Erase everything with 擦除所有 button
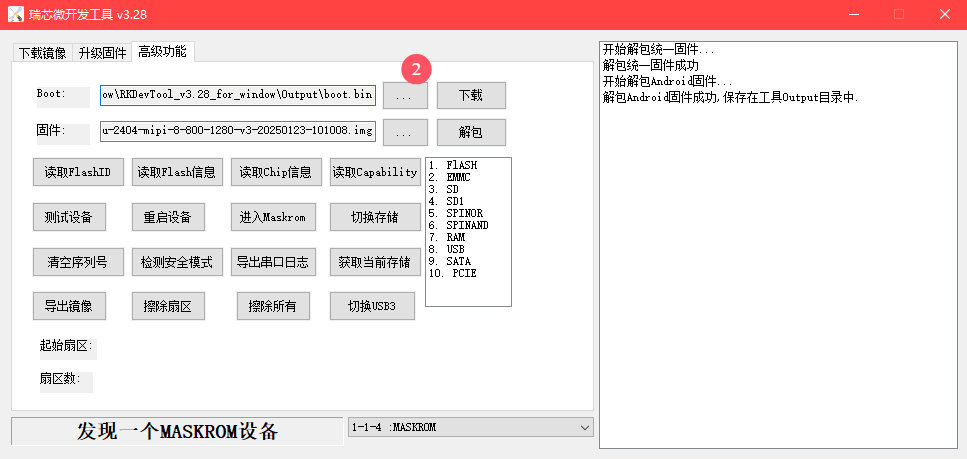967x459 pixels. [273, 306]
